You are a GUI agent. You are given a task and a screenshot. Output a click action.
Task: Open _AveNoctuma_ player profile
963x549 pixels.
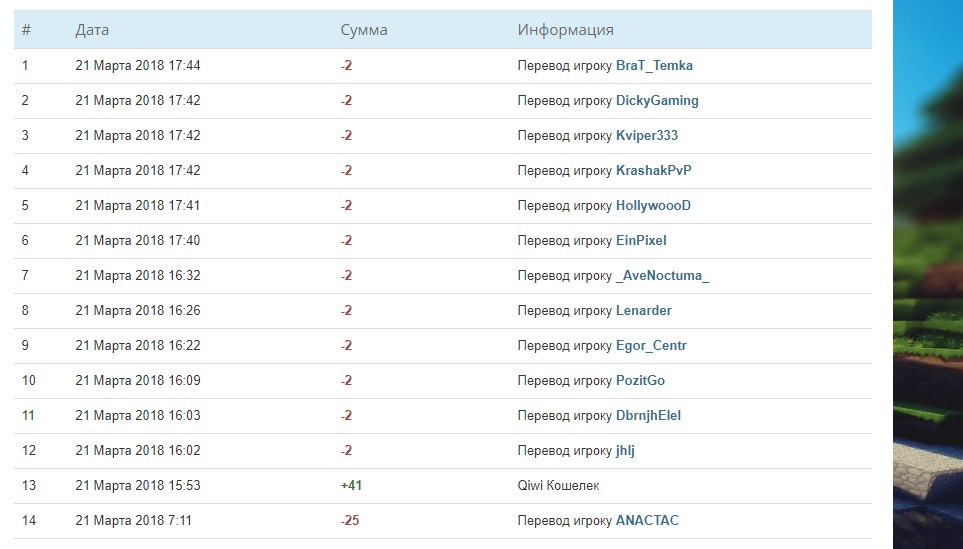(662, 276)
